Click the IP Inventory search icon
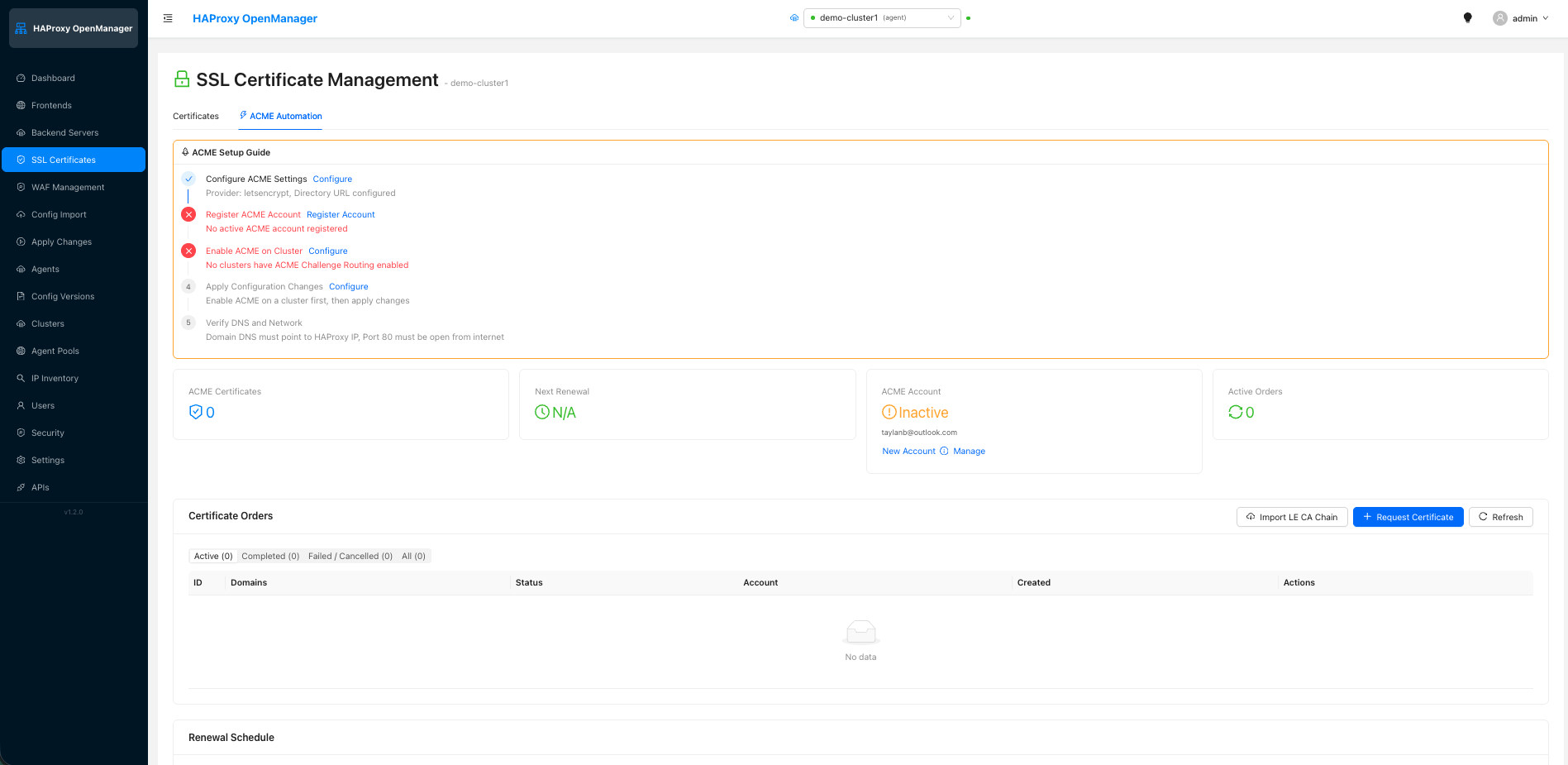The image size is (1568, 765). (x=21, y=378)
